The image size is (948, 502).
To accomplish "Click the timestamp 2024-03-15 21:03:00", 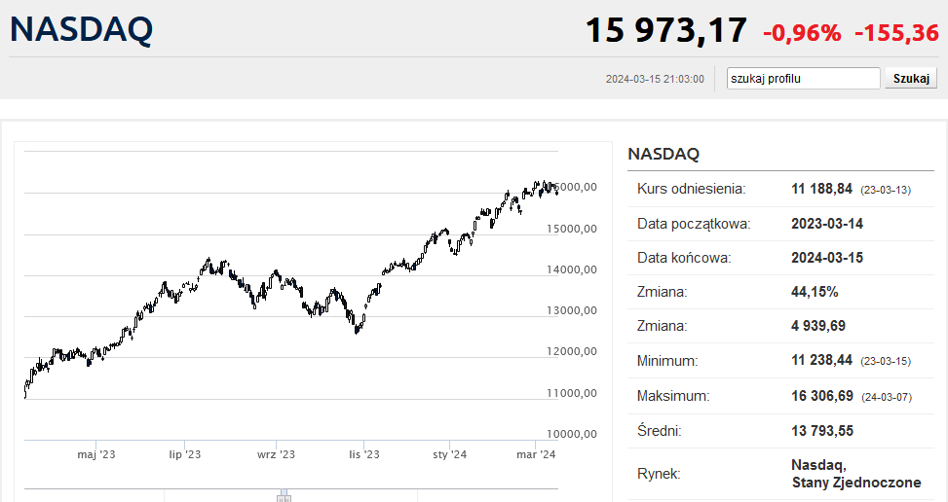I will pos(655,79).
